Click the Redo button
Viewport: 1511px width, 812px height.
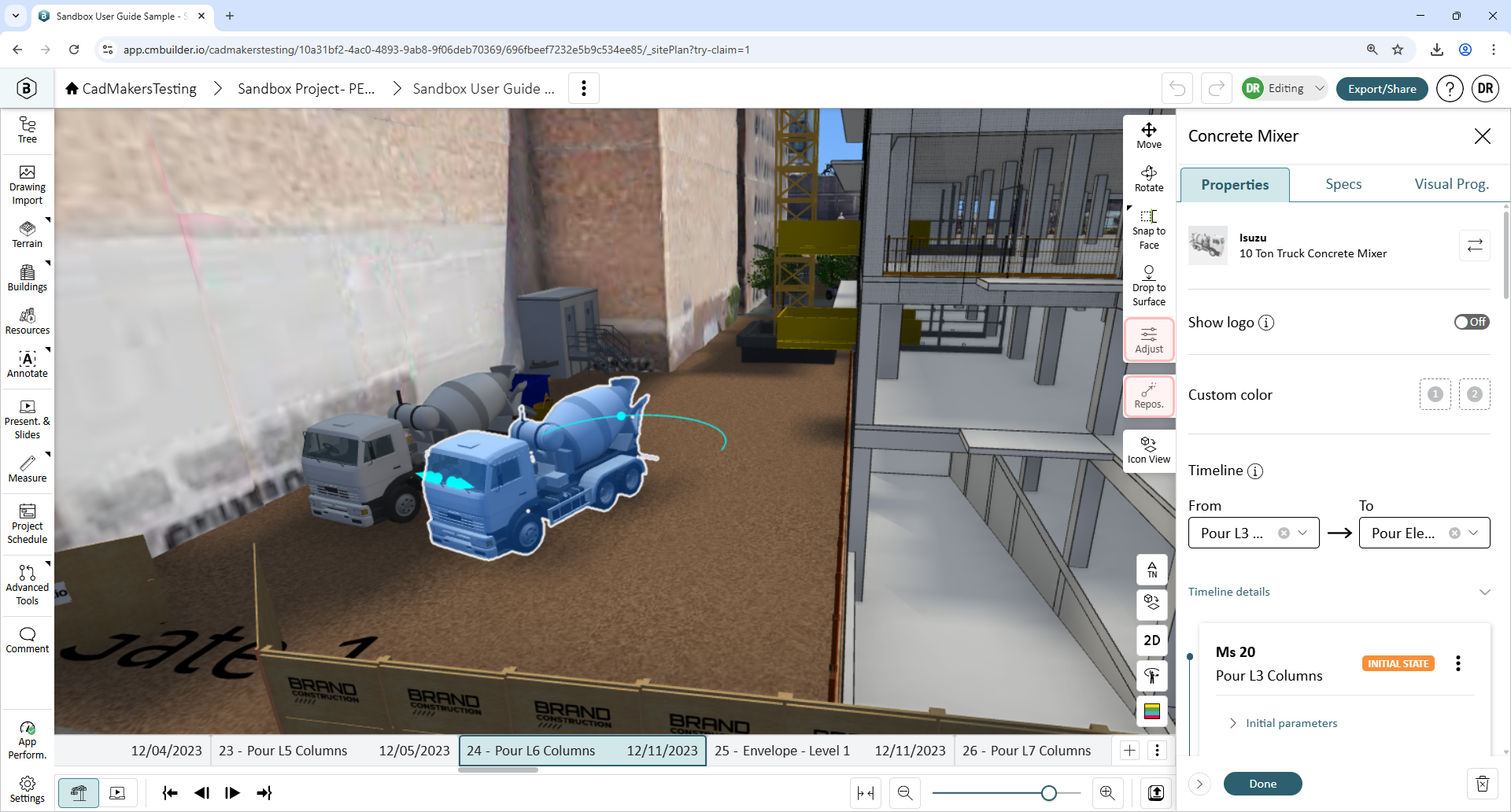(x=1216, y=89)
